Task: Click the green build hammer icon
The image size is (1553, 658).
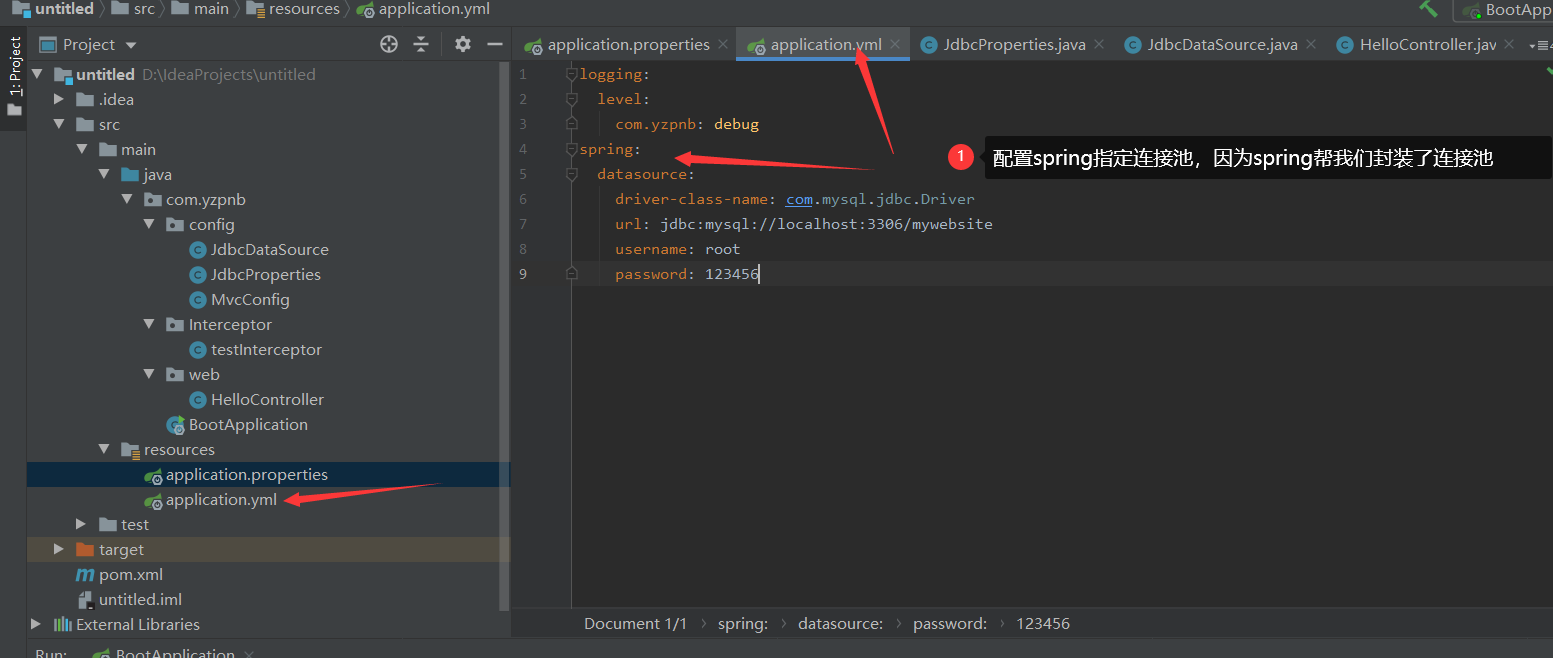Action: pyautogui.click(x=1428, y=8)
